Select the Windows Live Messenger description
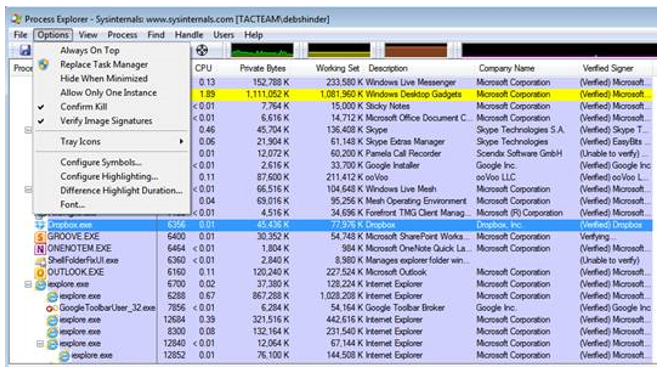The height and width of the screenshot is (369, 662). (410, 82)
